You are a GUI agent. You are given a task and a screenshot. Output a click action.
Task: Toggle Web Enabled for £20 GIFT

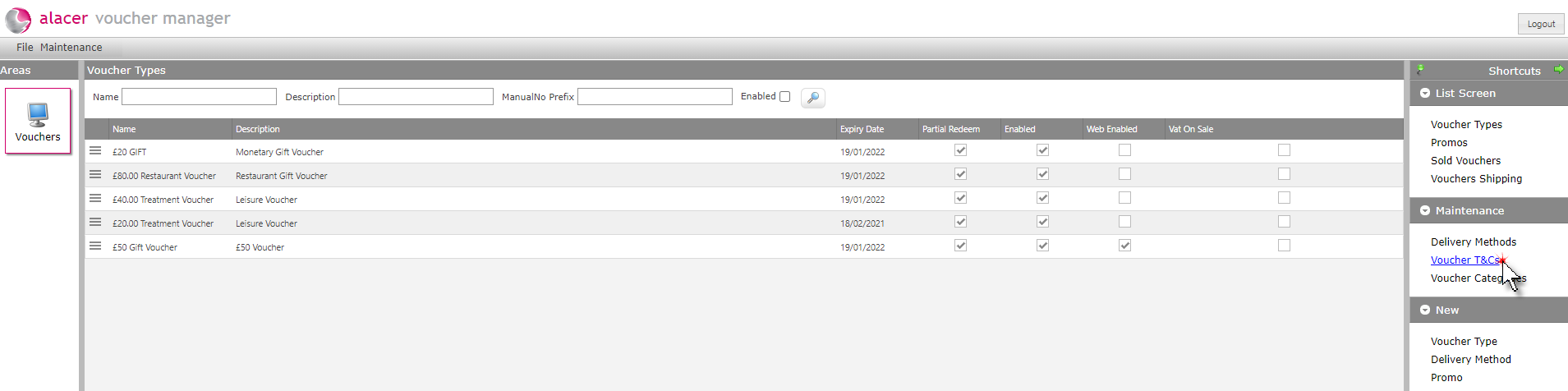point(1124,150)
